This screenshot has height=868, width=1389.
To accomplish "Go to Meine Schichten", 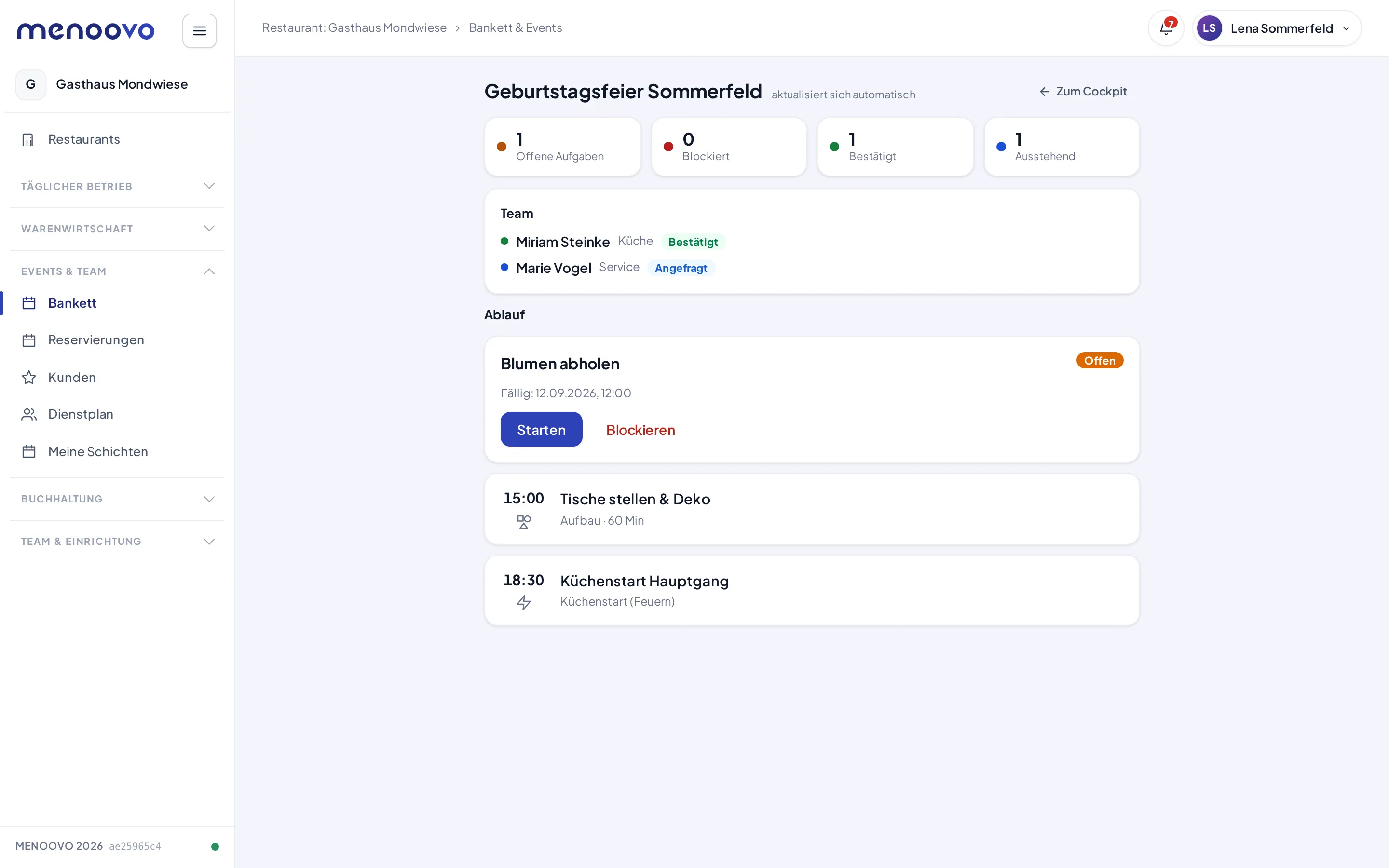I will pos(117,452).
